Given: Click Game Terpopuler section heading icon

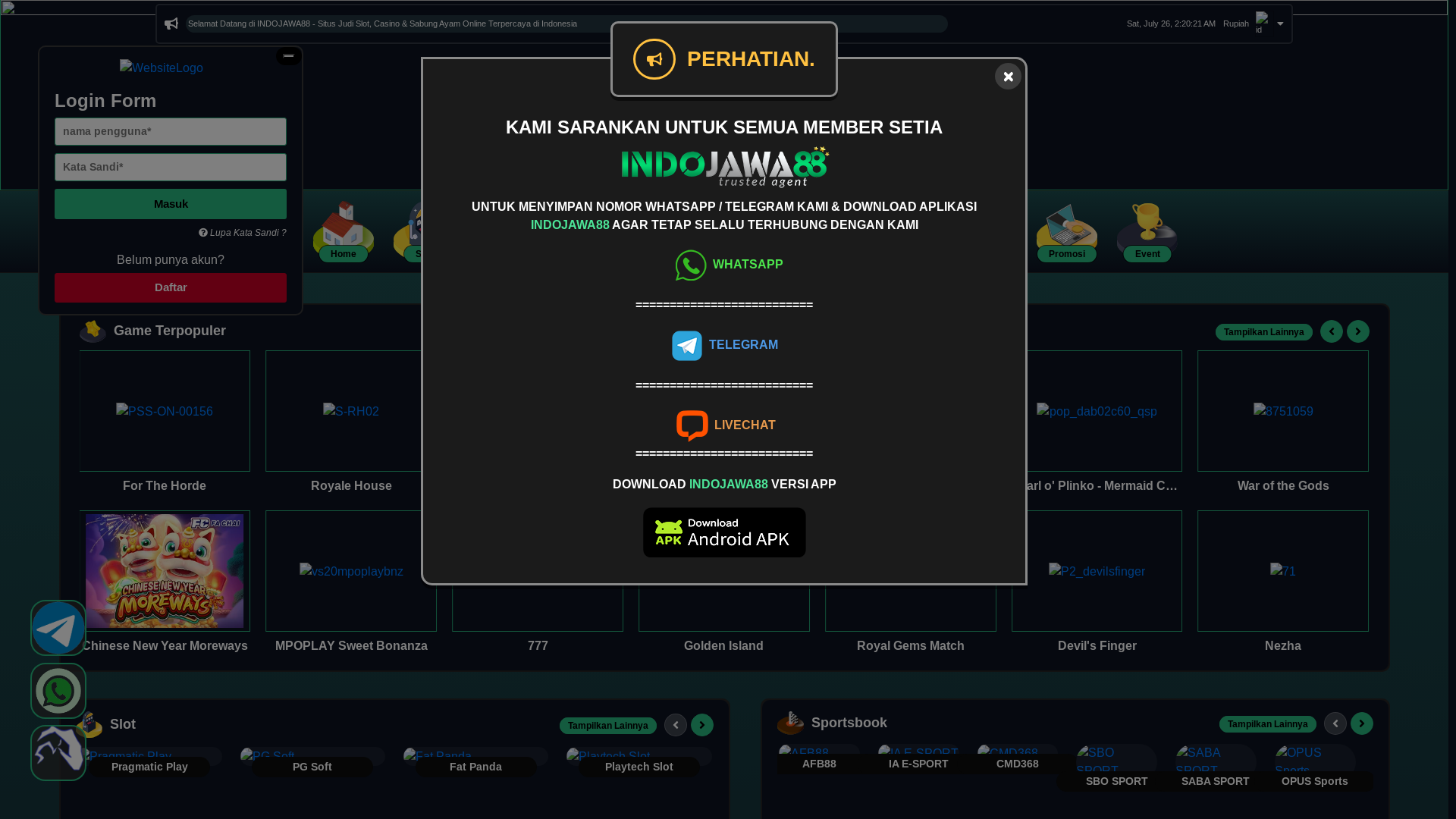Looking at the screenshot, I should [93, 331].
